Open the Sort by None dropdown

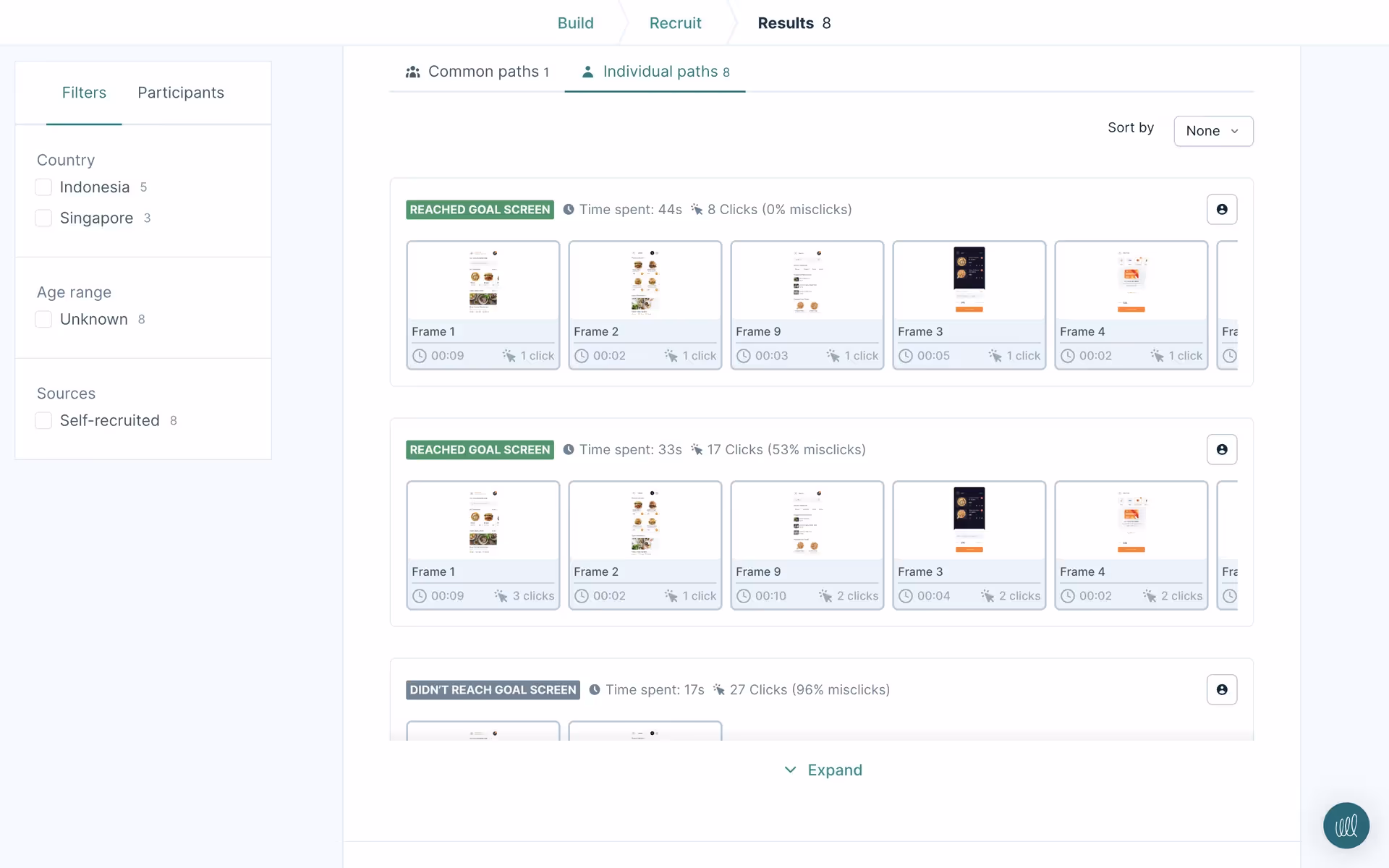tap(1212, 131)
